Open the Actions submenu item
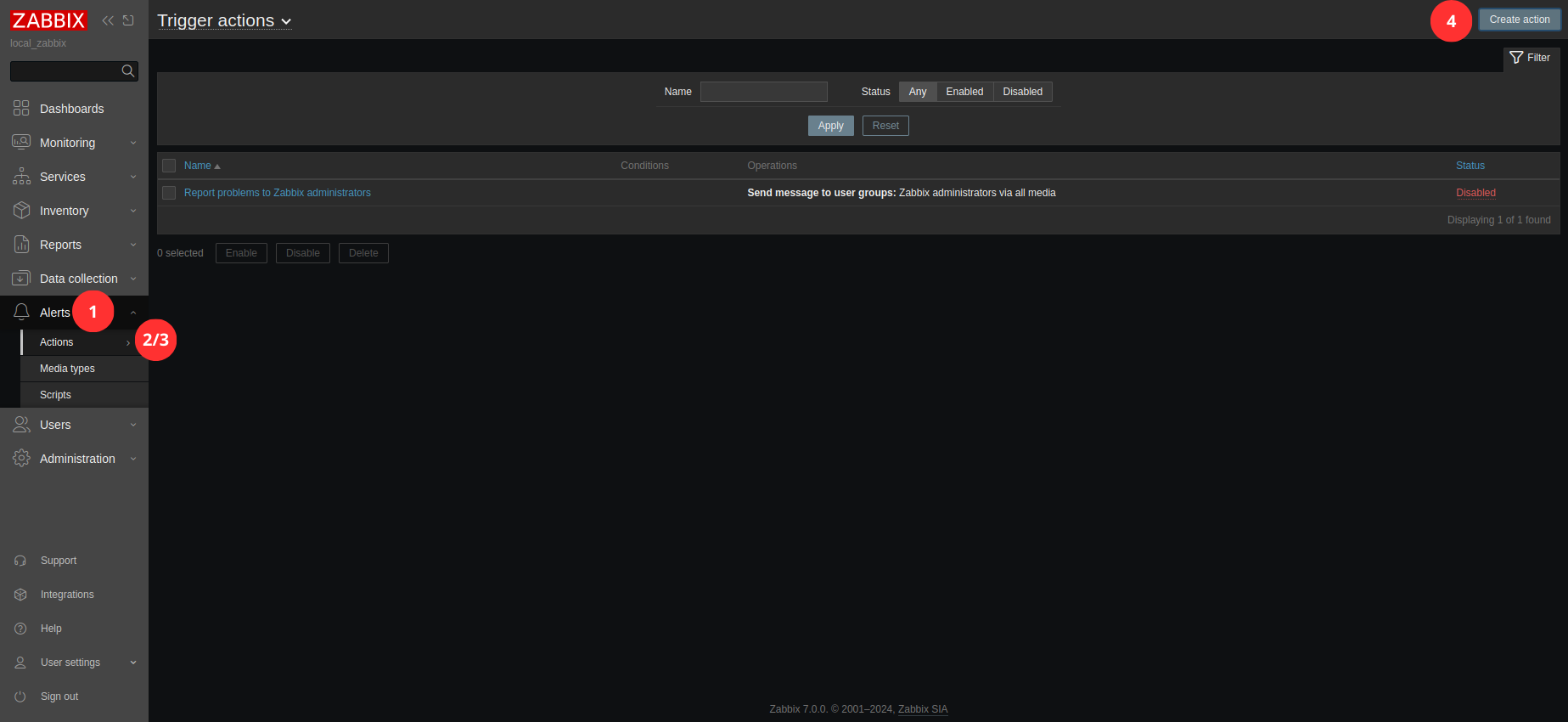1568x722 pixels. (84, 342)
